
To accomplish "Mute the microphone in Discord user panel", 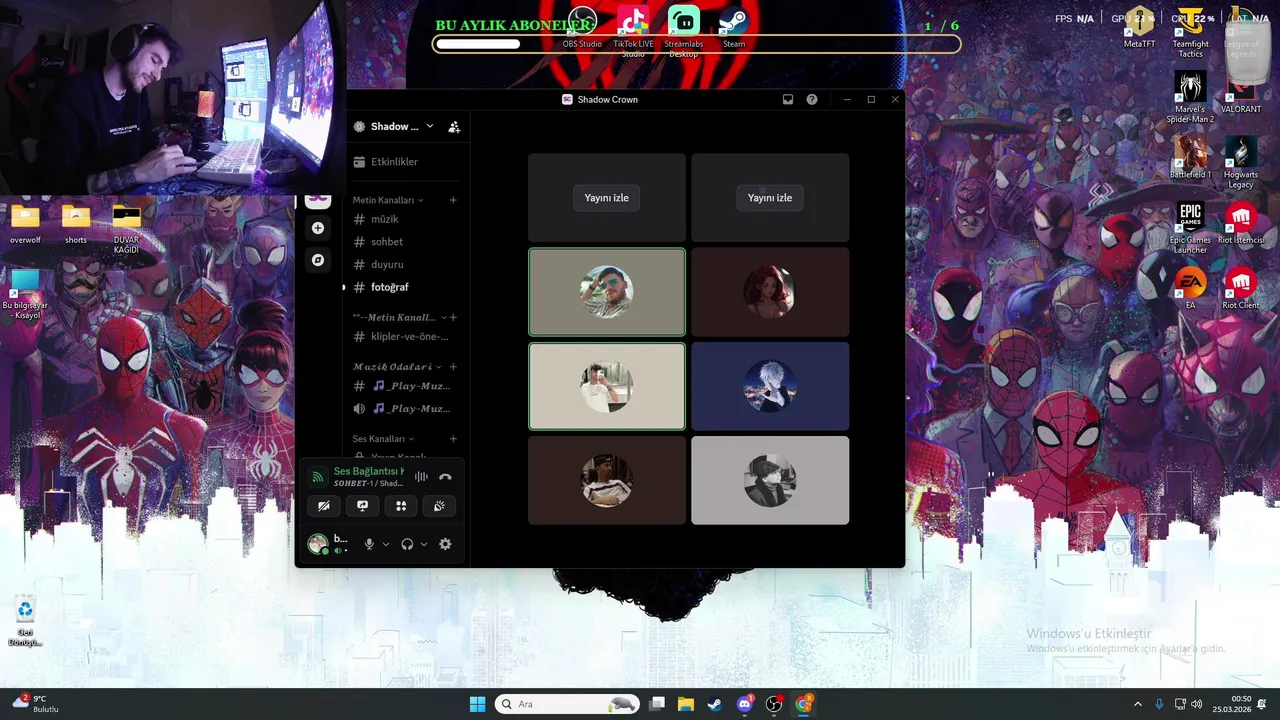I will point(369,544).
